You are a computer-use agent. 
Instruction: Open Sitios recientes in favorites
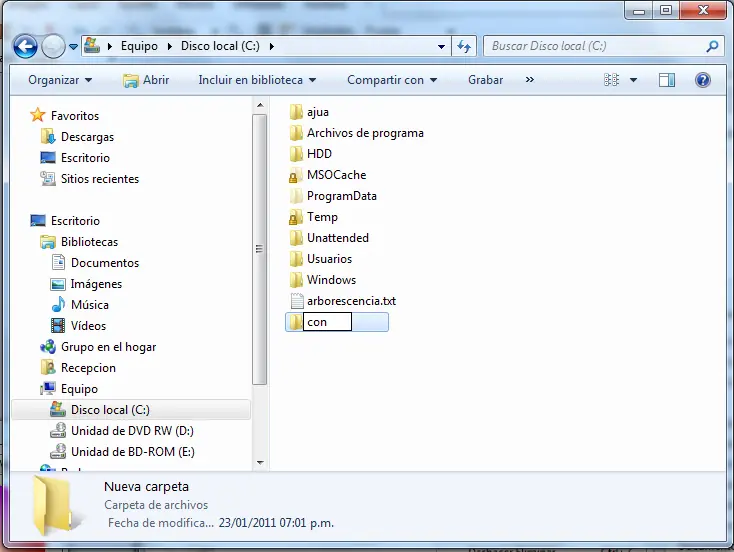[x=100, y=179]
